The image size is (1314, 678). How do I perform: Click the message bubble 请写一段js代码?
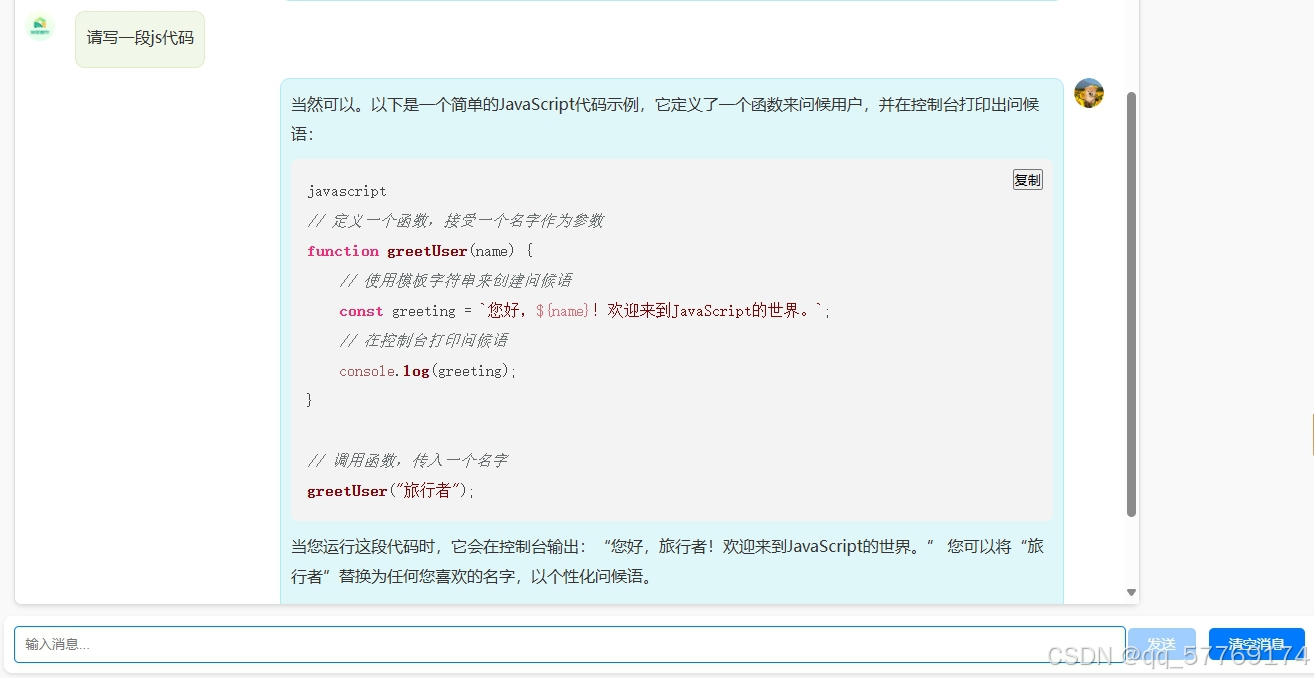coord(140,39)
